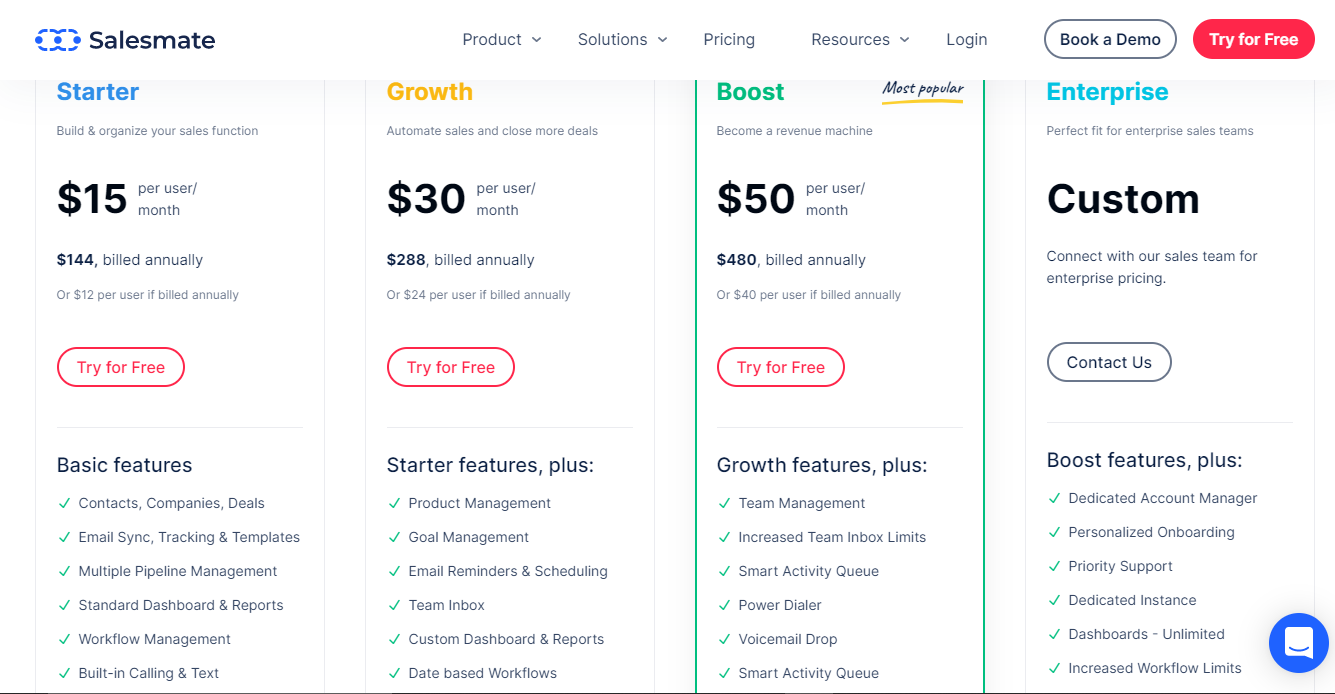
Task: Click the Most popular badge
Action: coord(922,90)
